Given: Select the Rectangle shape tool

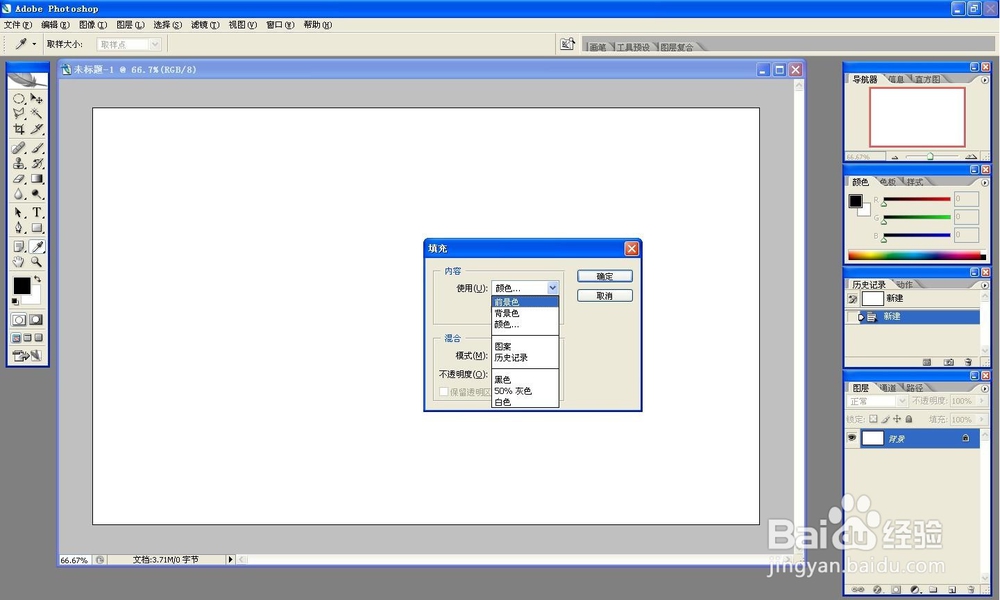Looking at the screenshot, I should coord(37,228).
